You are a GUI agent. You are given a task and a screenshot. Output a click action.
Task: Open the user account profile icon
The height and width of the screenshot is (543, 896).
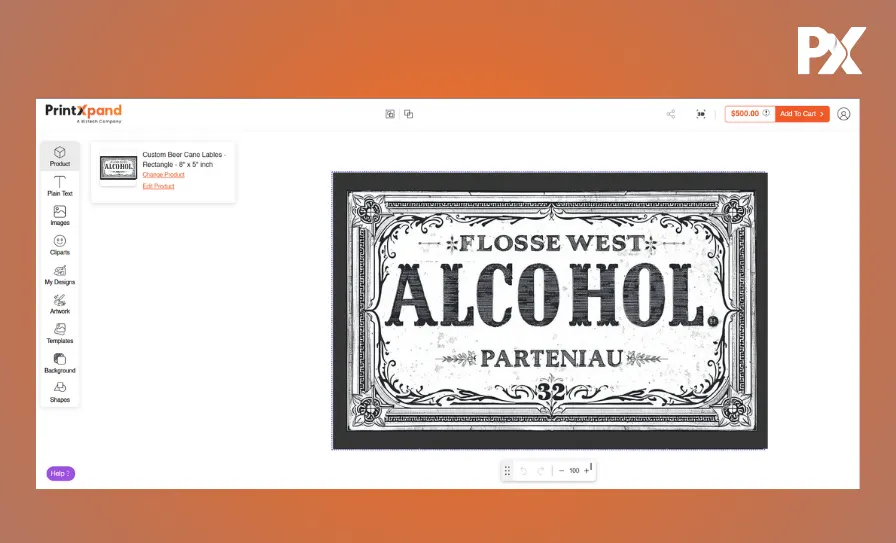click(843, 114)
